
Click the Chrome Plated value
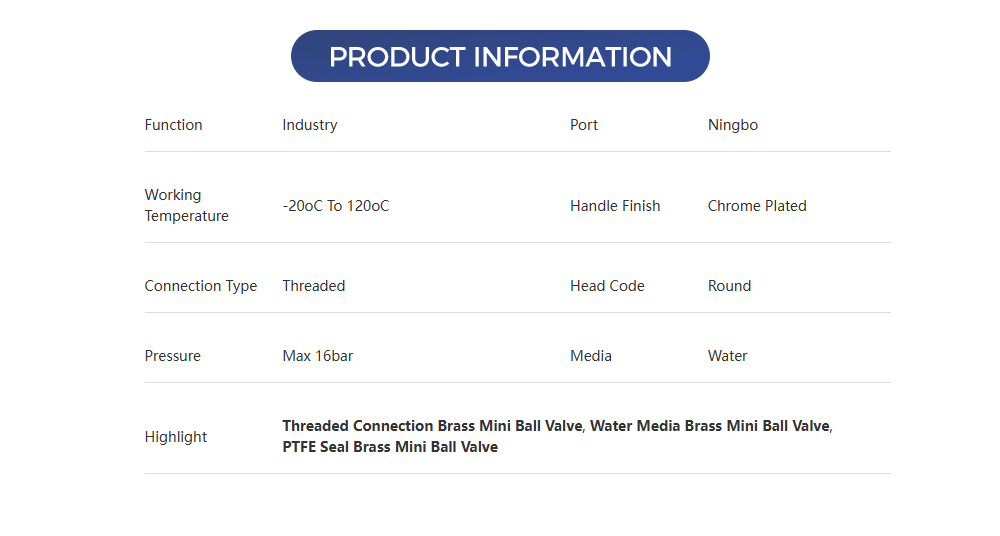point(757,206)
